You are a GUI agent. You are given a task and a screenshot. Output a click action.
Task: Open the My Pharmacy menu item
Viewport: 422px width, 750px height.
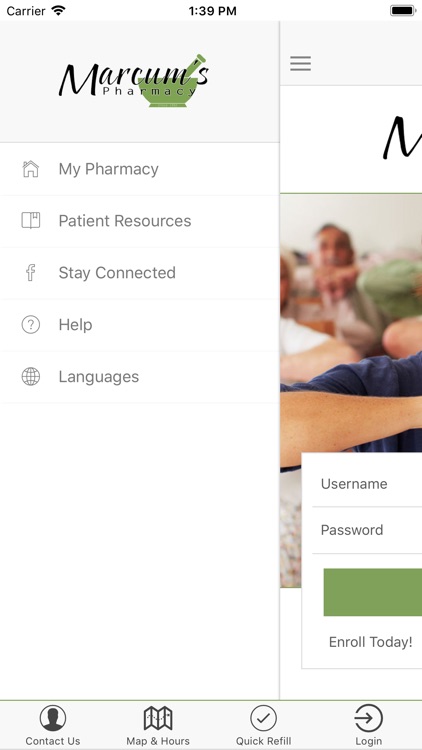click(x=139, y=169)
